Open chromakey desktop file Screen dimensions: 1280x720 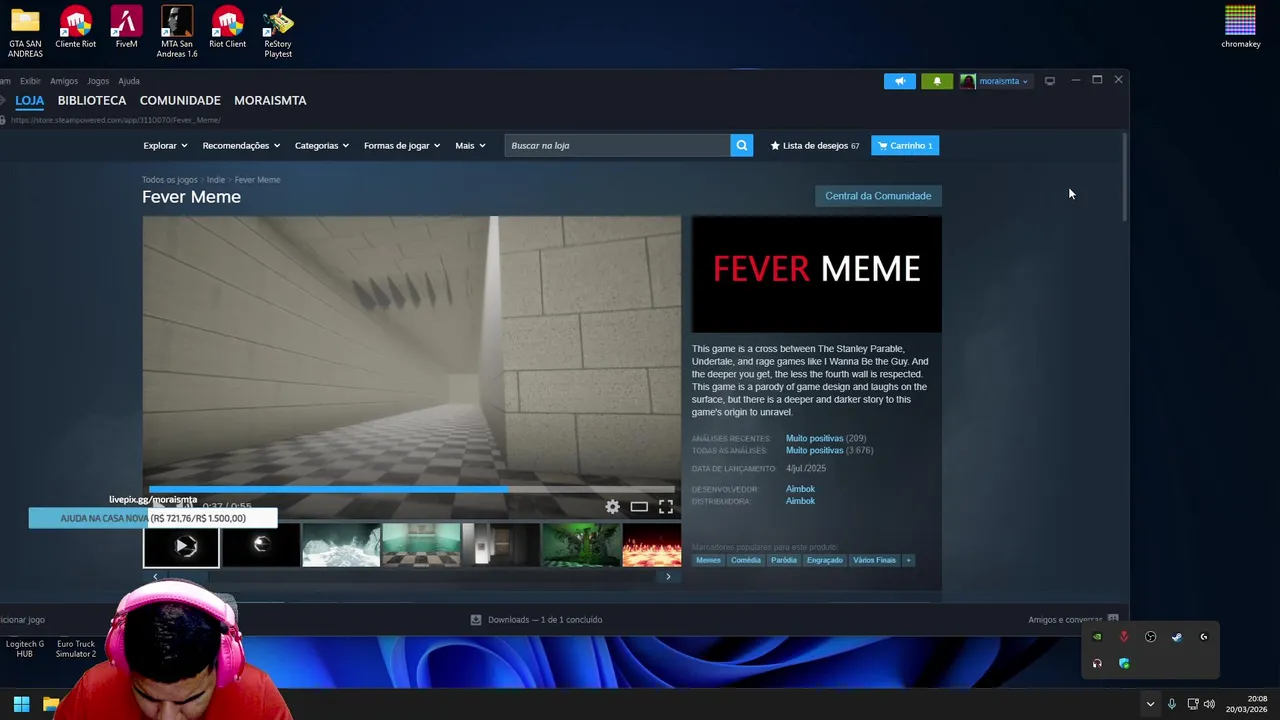coord(1240,27)
